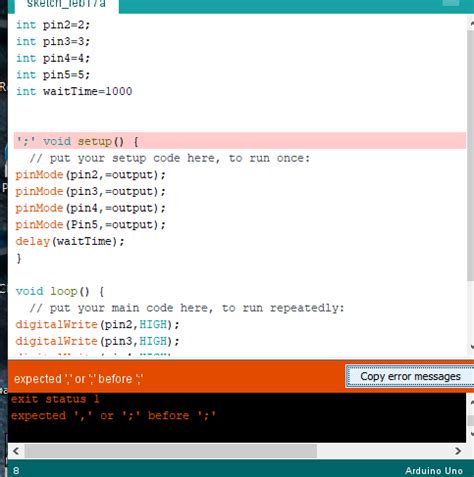
Task: Click the editor scrollbar up arrow
Action: click(x=471, y=23)
